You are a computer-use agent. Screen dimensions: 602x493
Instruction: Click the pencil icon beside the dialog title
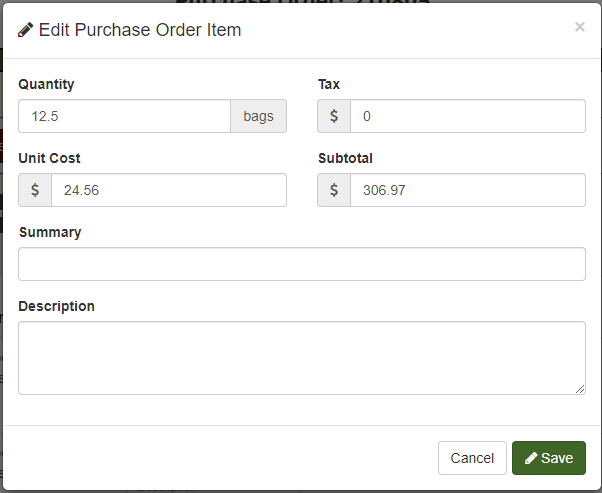coord(26,30)
